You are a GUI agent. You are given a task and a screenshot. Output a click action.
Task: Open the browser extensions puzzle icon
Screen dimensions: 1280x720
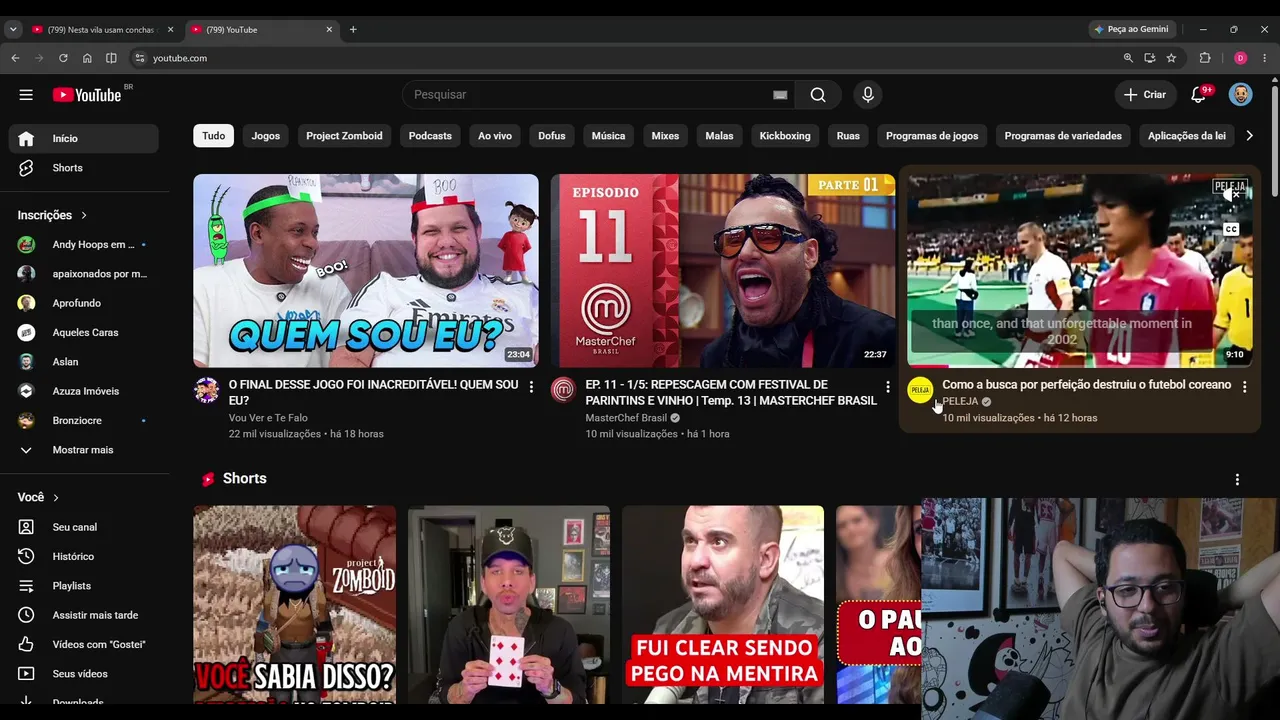pyautogui.click(x=1205, y=58)
